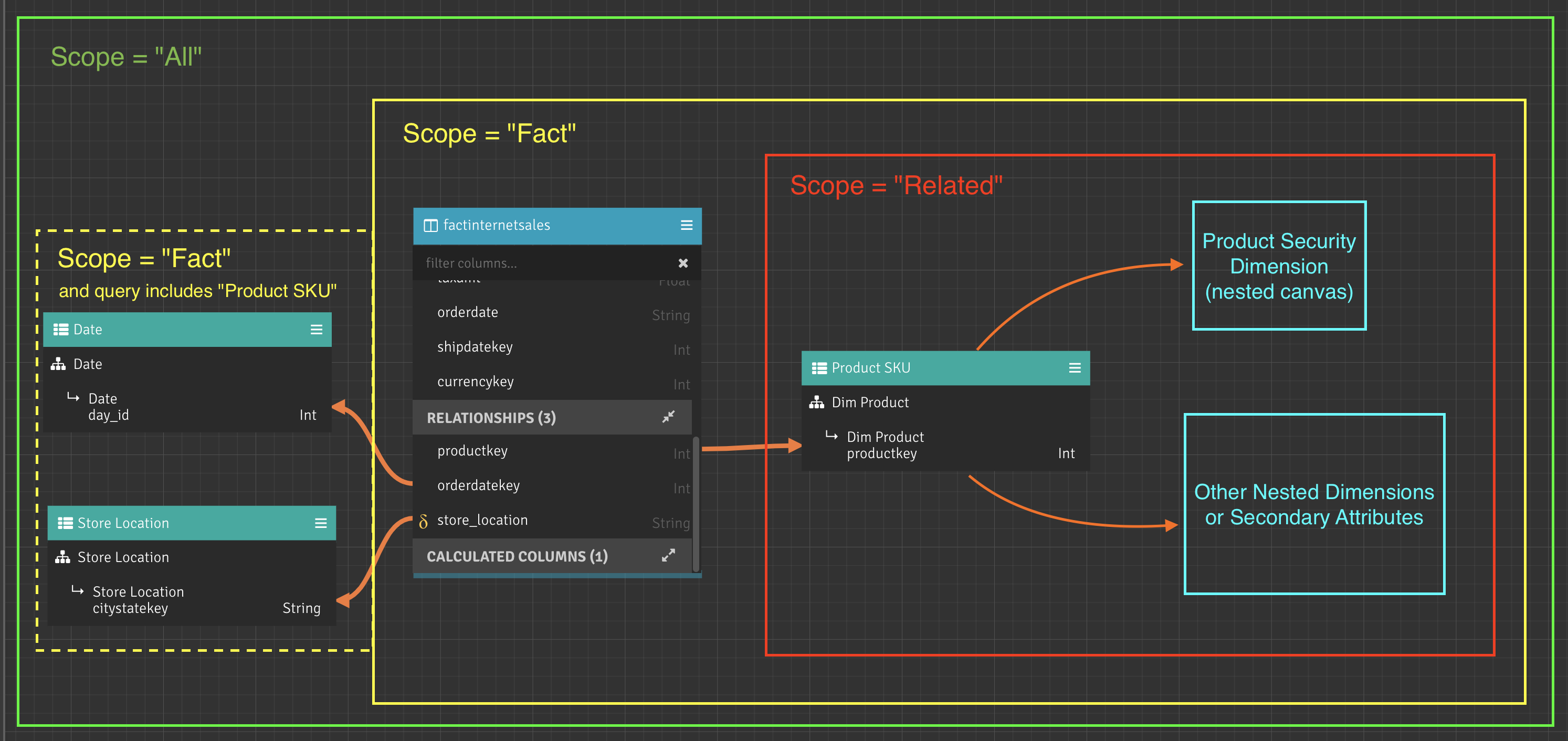Click the Date hierarchy label

click(x=88, y=364)
